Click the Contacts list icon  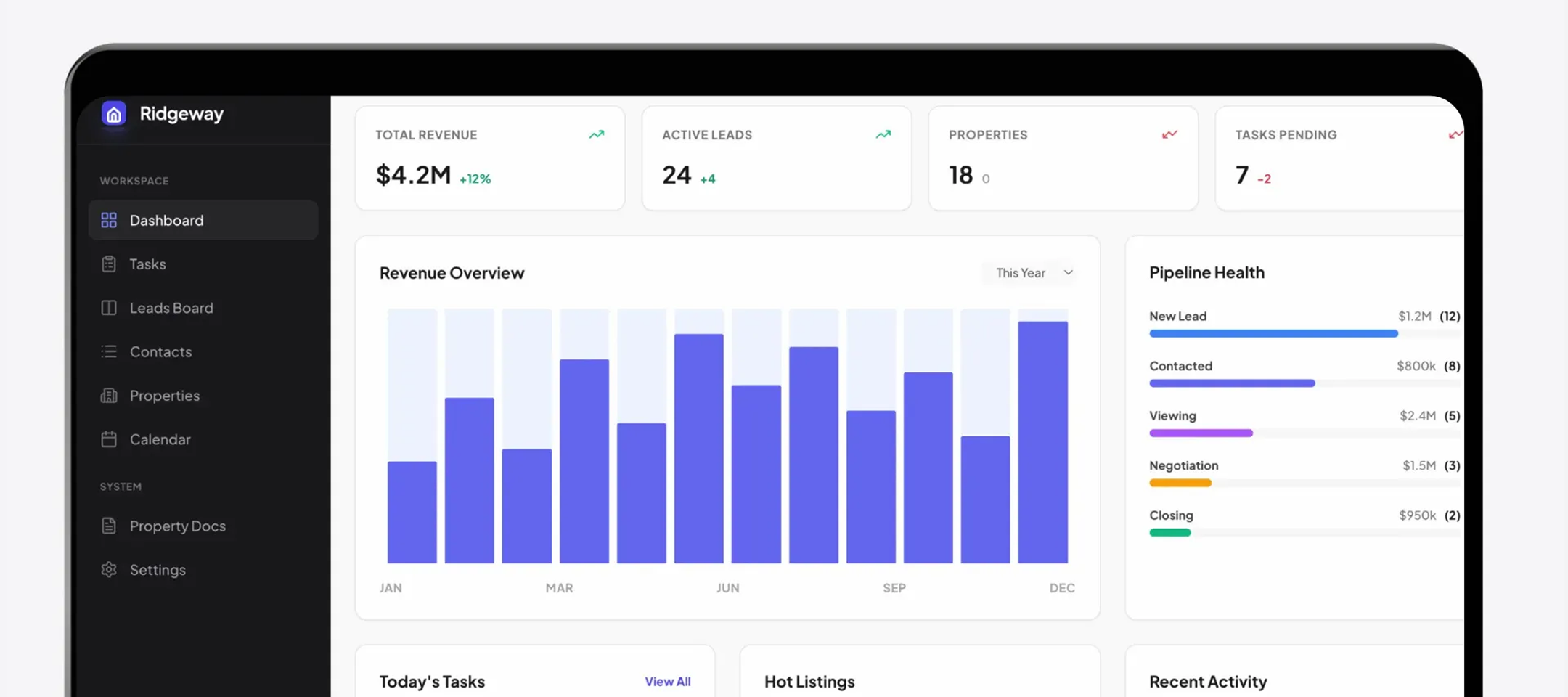[109, 351]
